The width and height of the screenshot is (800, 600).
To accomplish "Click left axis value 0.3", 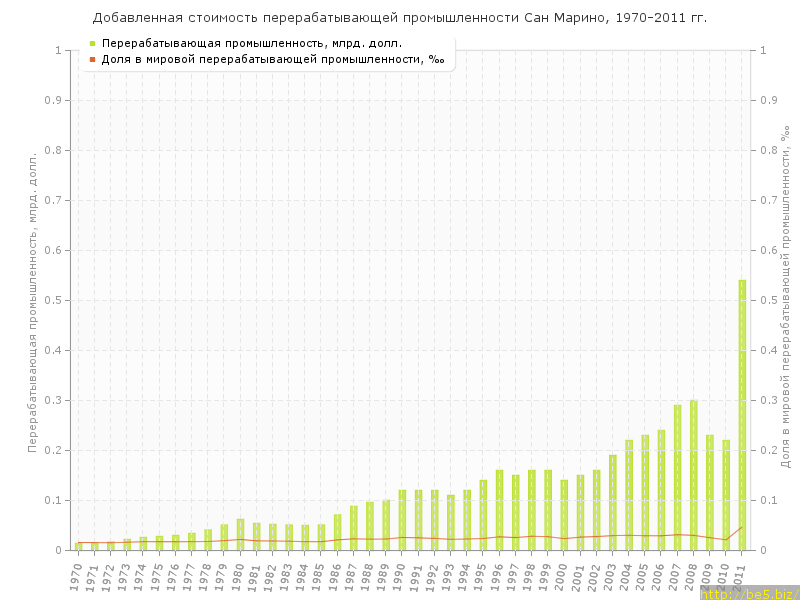I will click(x=53, y=400).
